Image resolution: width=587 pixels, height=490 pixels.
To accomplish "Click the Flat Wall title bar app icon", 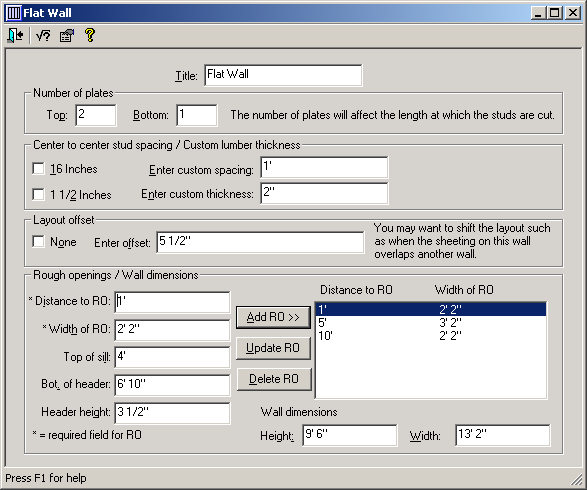I will [14, 13].
